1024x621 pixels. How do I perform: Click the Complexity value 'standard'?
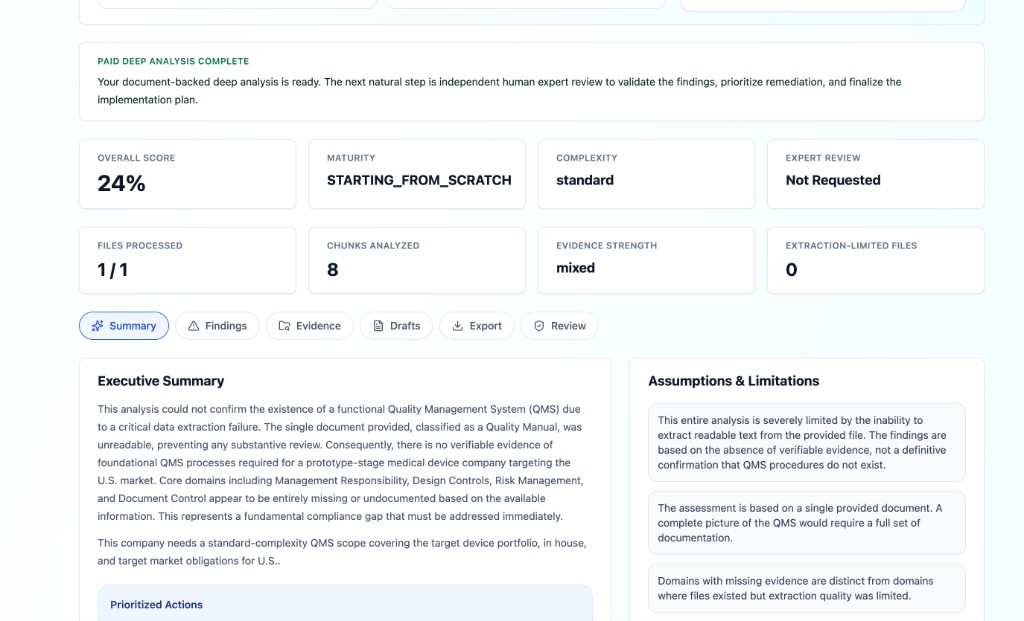click(x=585, y=180)
